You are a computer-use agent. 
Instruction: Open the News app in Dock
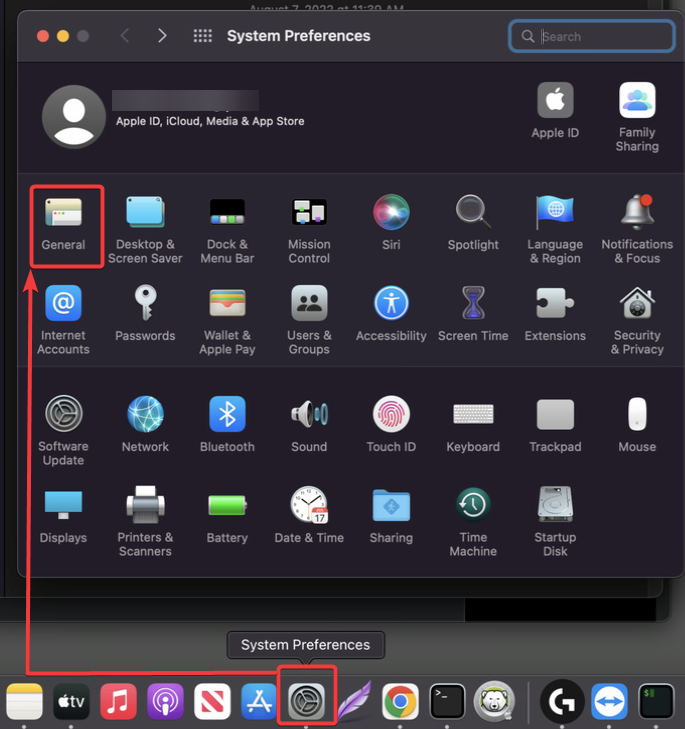[x=212, y=701]
